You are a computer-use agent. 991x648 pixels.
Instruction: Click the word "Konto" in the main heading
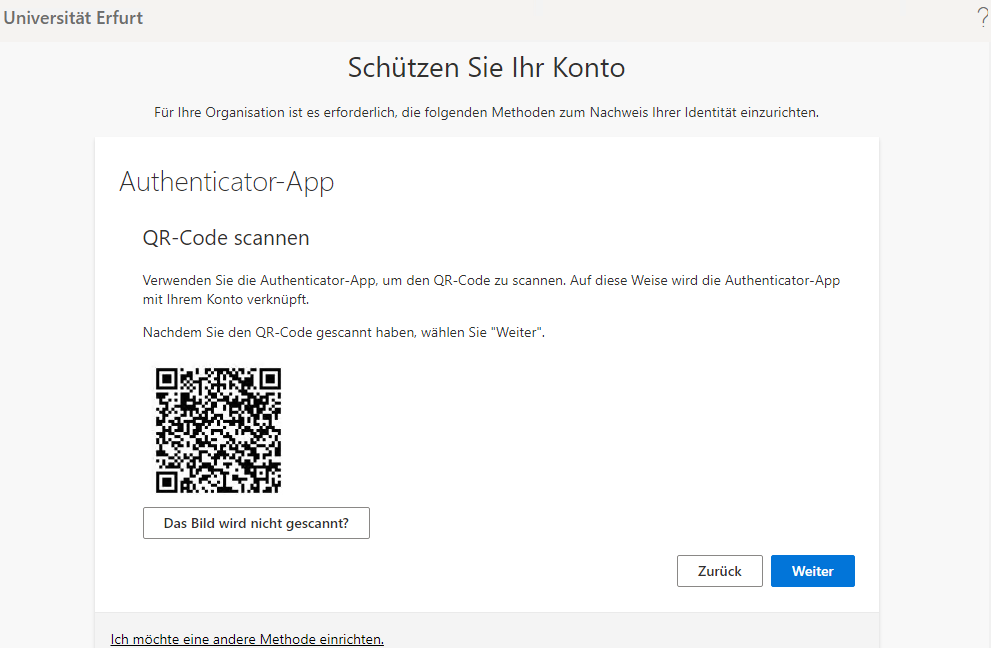[x=591, y=68]
